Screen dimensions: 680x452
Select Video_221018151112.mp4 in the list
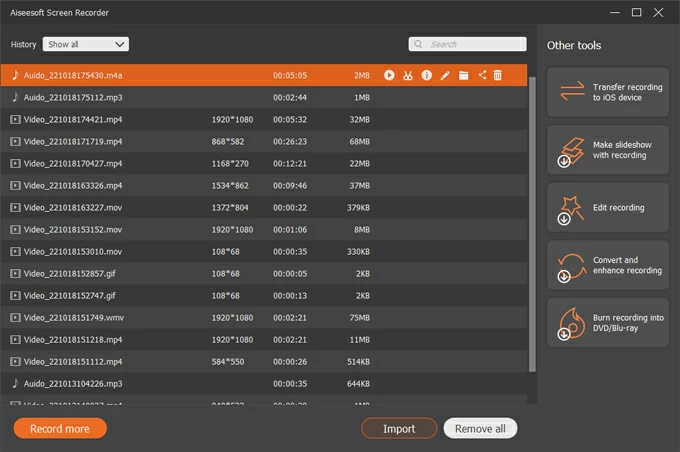point(264,362)
